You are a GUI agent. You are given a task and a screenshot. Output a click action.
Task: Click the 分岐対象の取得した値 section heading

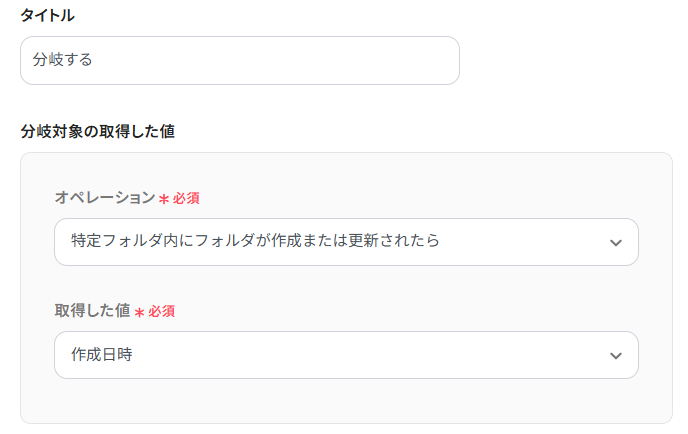98,131
